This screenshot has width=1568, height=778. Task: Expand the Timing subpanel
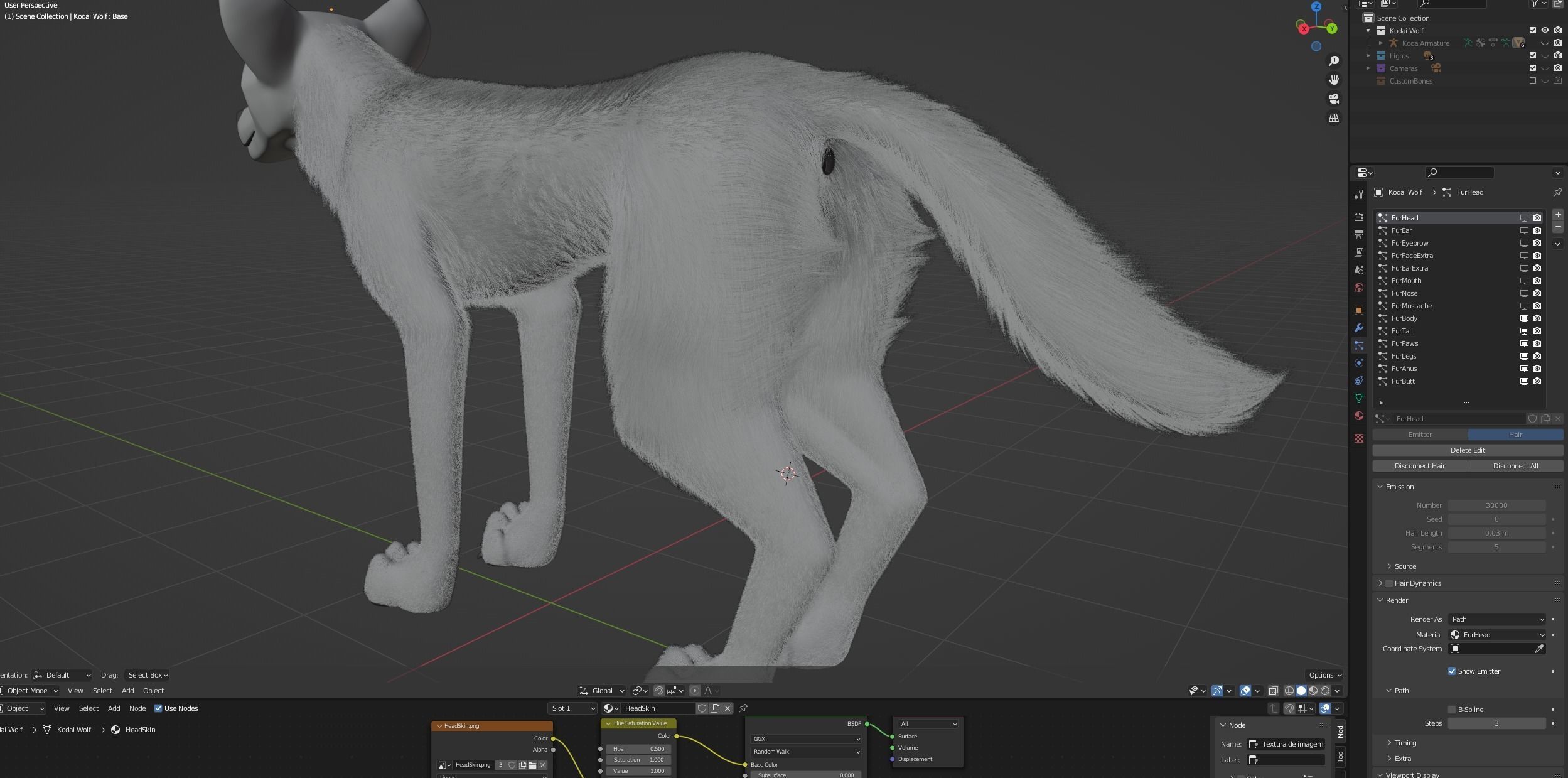(x=1389, y=743)
